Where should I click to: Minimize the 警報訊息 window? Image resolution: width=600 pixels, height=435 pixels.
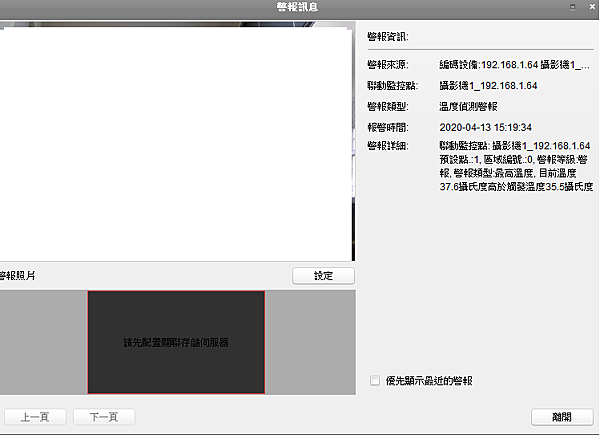573,7
